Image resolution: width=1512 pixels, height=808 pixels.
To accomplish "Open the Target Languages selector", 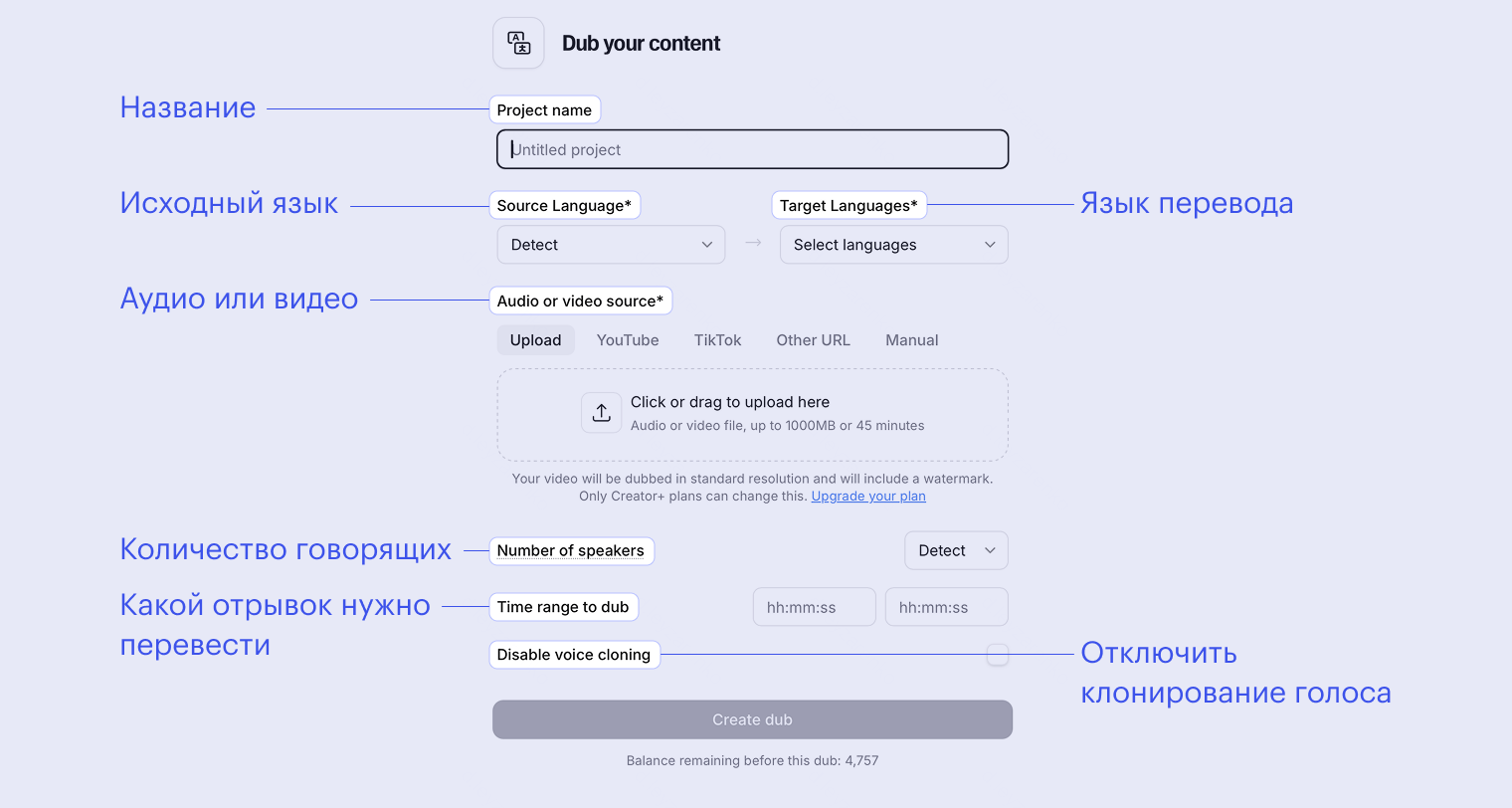I will 893,244.
